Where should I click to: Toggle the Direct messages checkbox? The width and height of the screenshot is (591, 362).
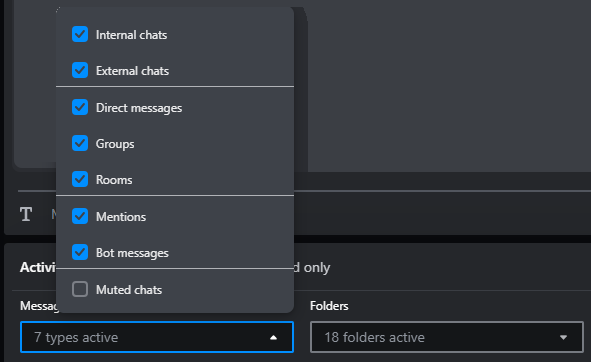[80, 107]
